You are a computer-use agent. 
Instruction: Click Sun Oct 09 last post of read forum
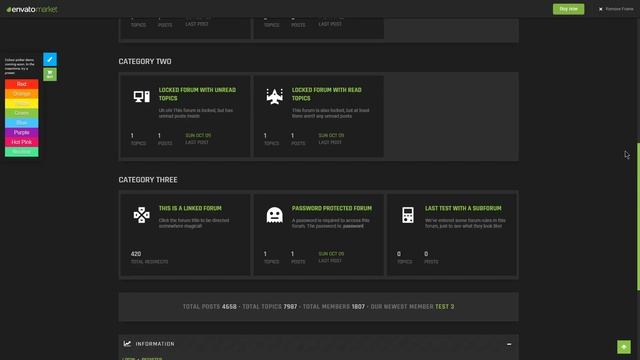click(331, 135)
